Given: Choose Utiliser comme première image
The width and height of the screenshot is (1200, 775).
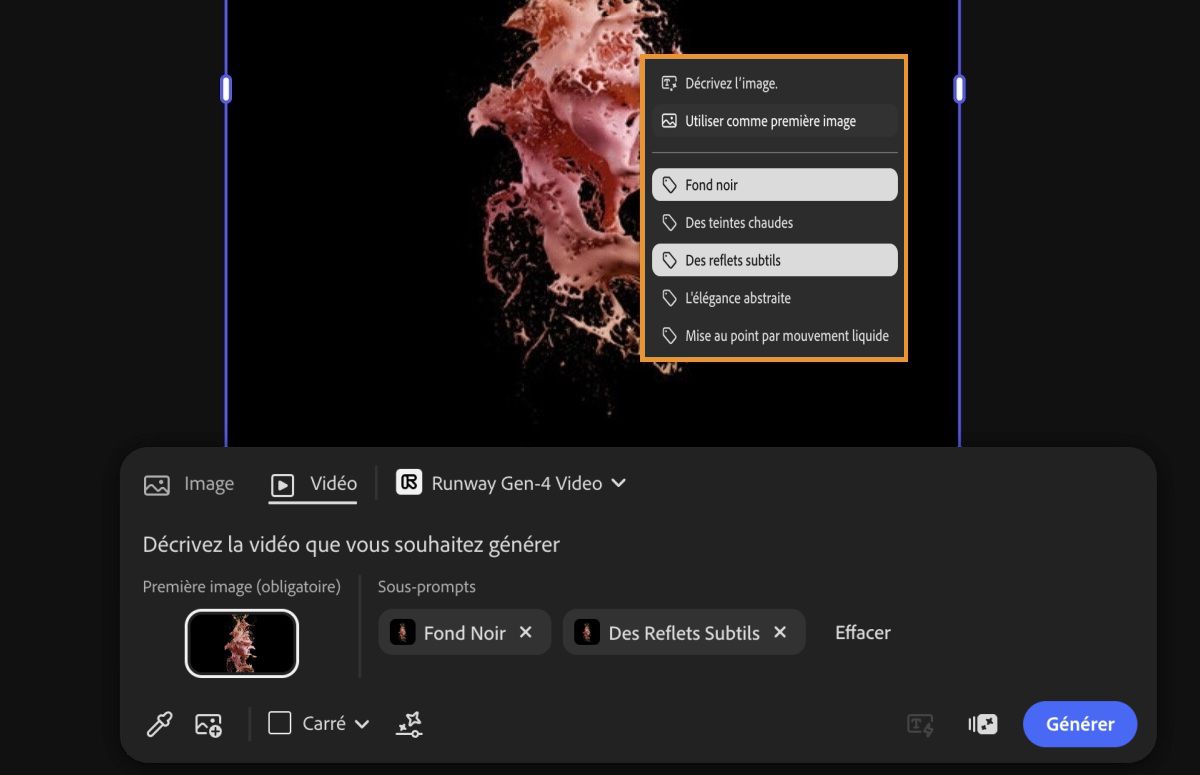Looking at the screenshot, I should point(774,121).
